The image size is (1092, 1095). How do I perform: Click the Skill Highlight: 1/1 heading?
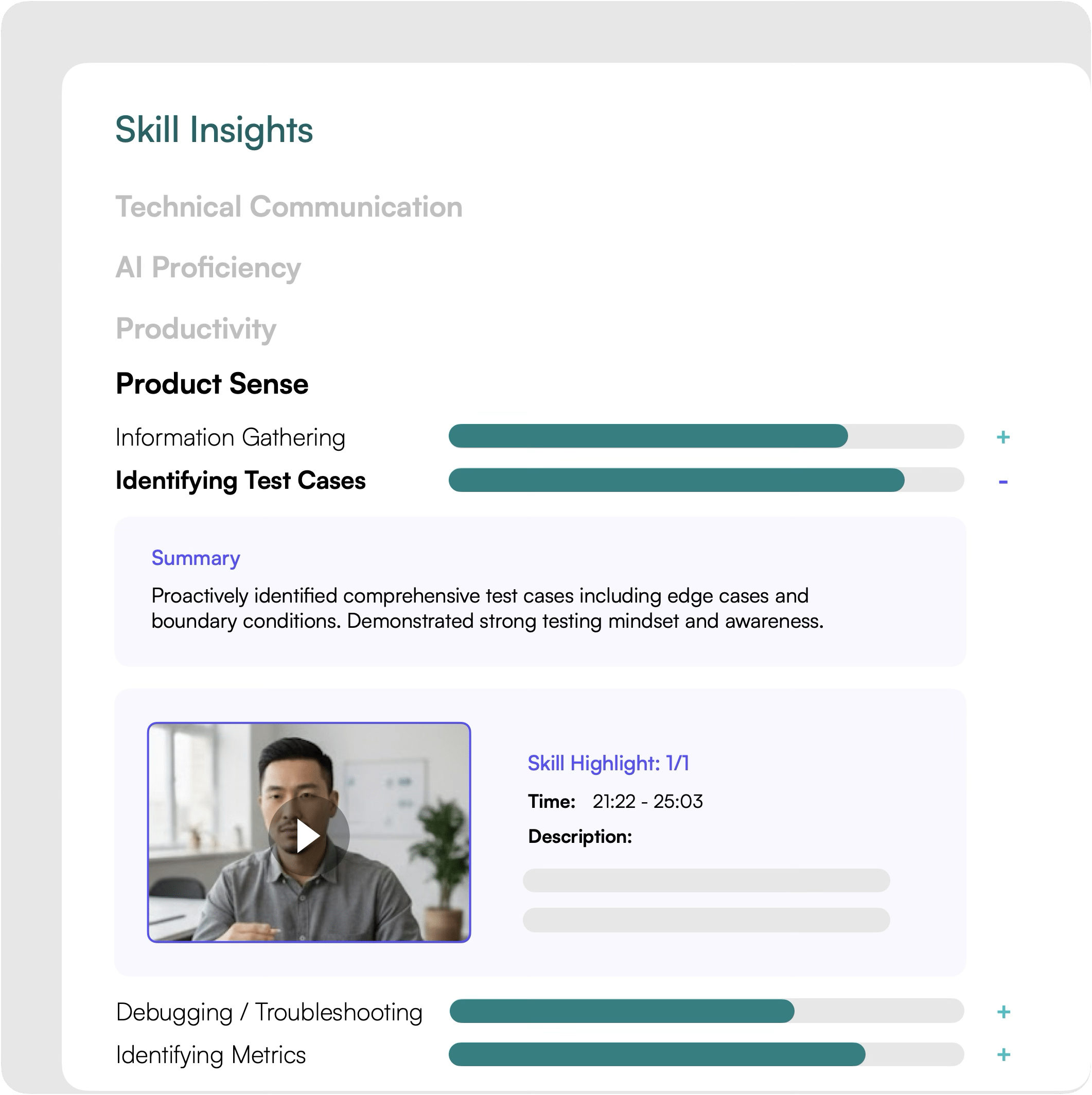[x=608, y=764]
